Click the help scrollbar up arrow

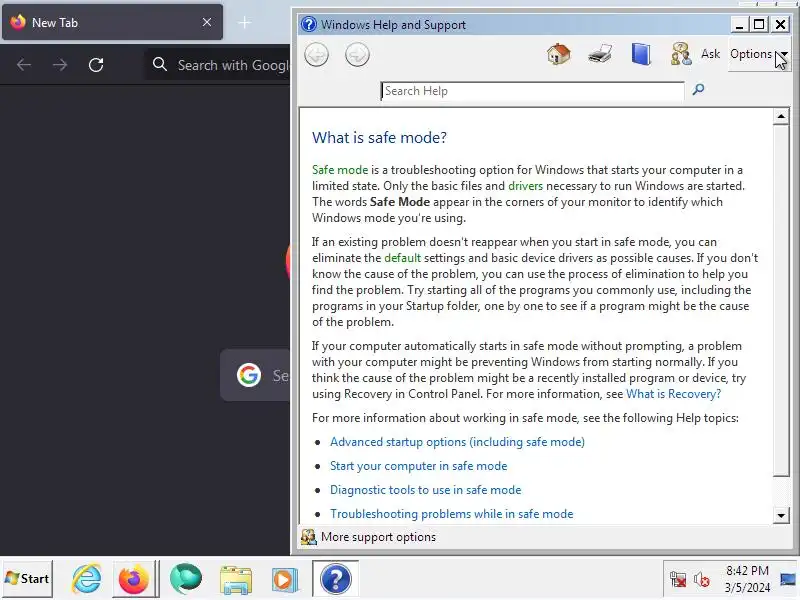coord(781,117)
